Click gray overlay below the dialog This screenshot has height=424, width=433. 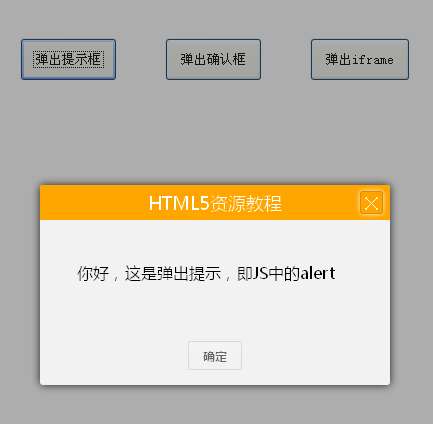[x=215, y=405]
